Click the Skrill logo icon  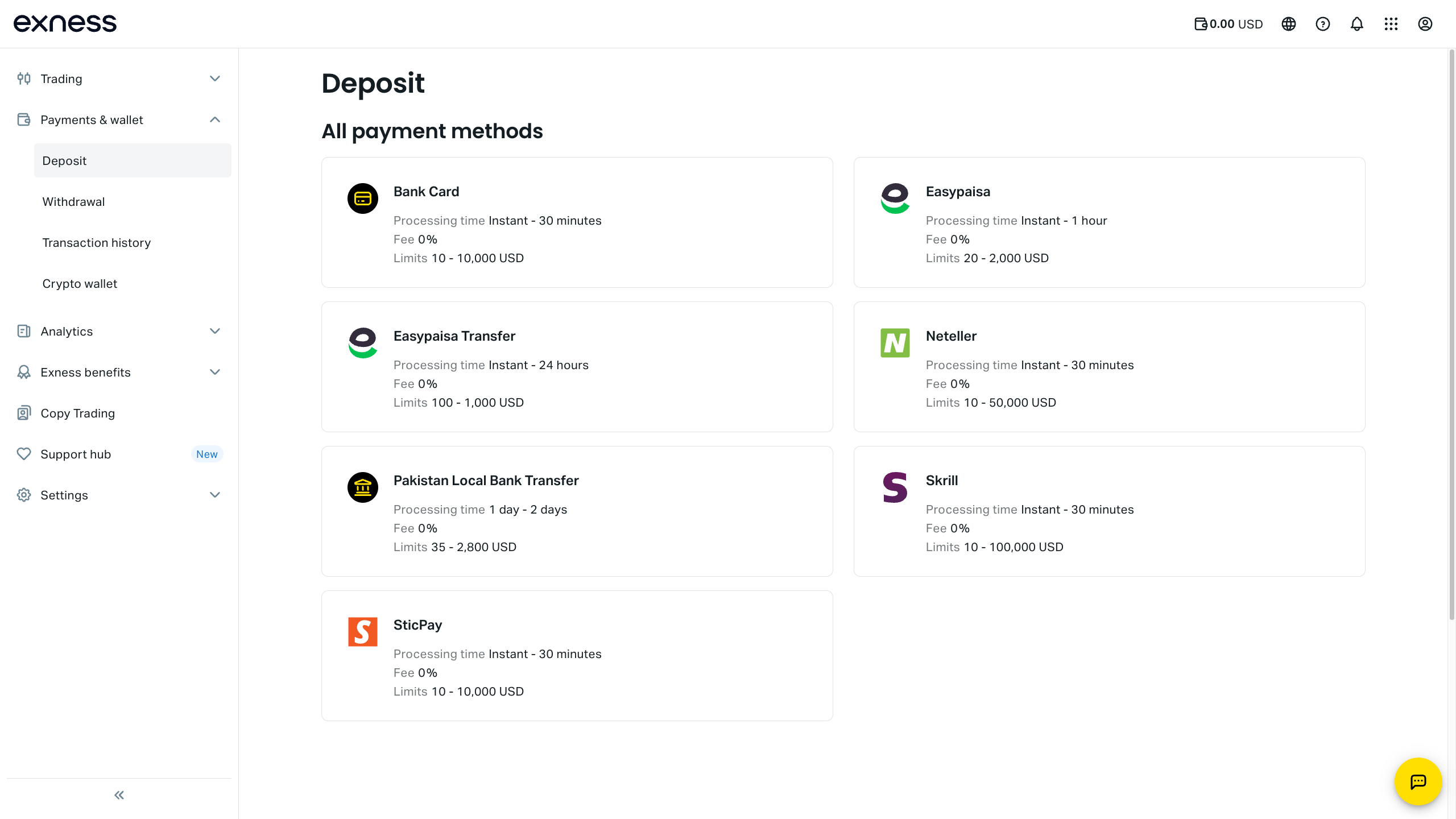click(895, 487)
